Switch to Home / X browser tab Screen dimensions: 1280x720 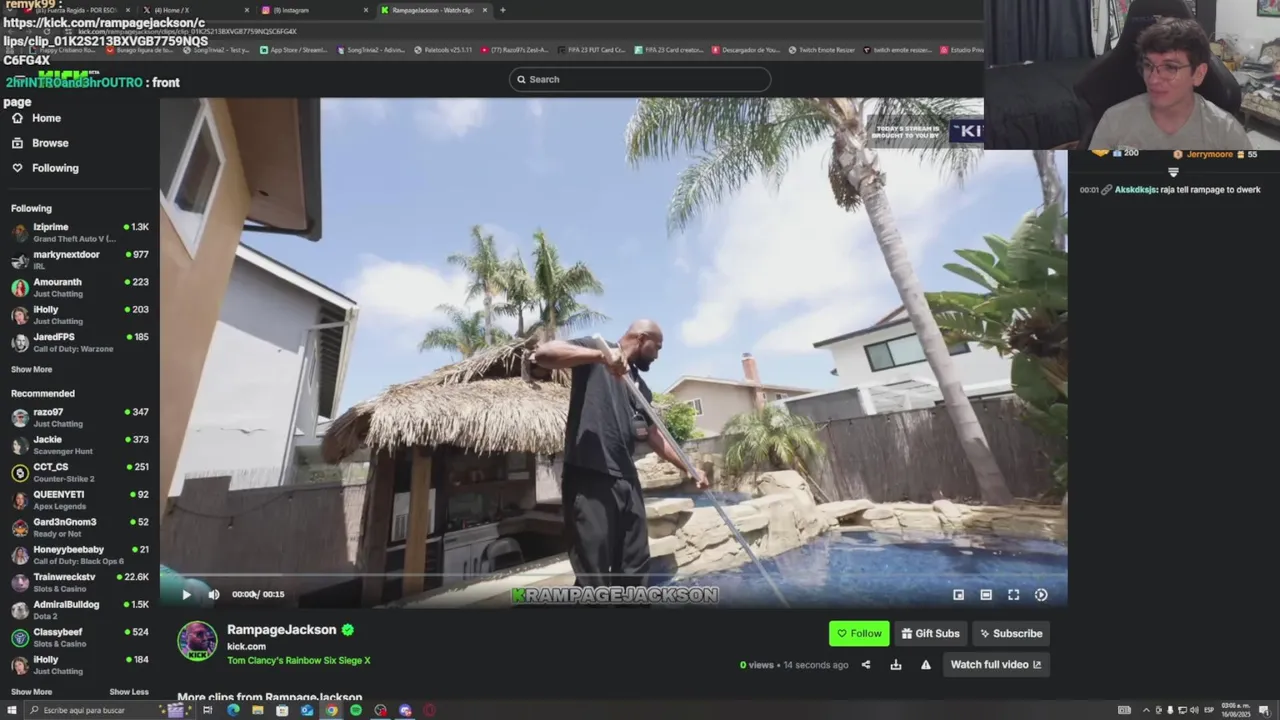point(195,10)
